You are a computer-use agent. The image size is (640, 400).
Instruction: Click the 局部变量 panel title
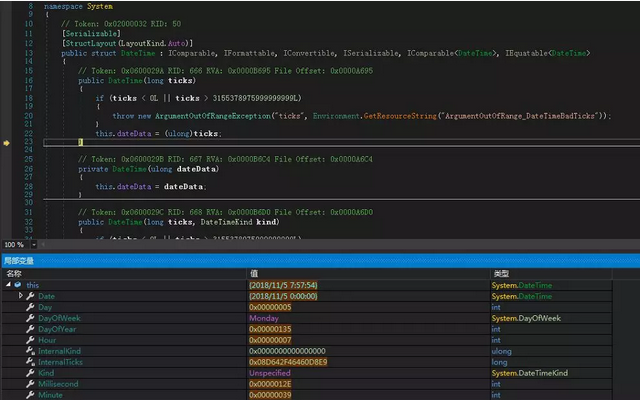tap(19, 261)
